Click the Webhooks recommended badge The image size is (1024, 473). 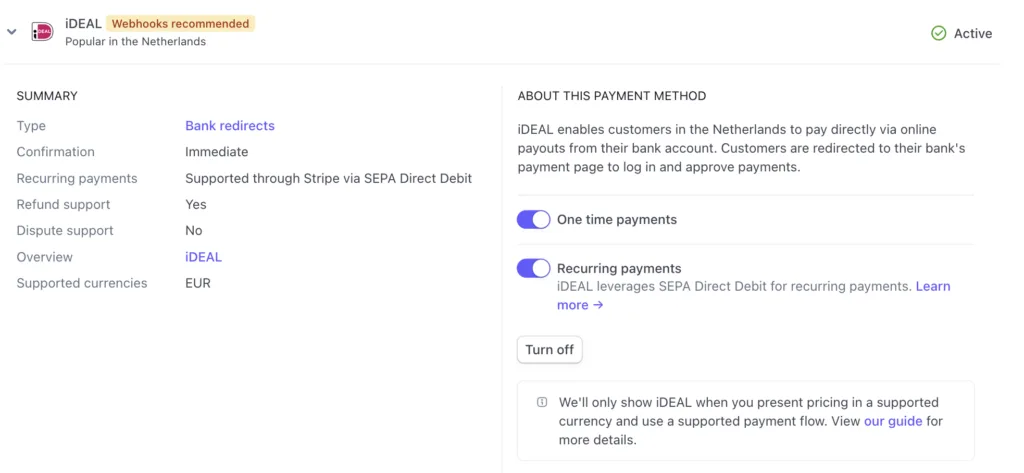click(x=180, y=24)
